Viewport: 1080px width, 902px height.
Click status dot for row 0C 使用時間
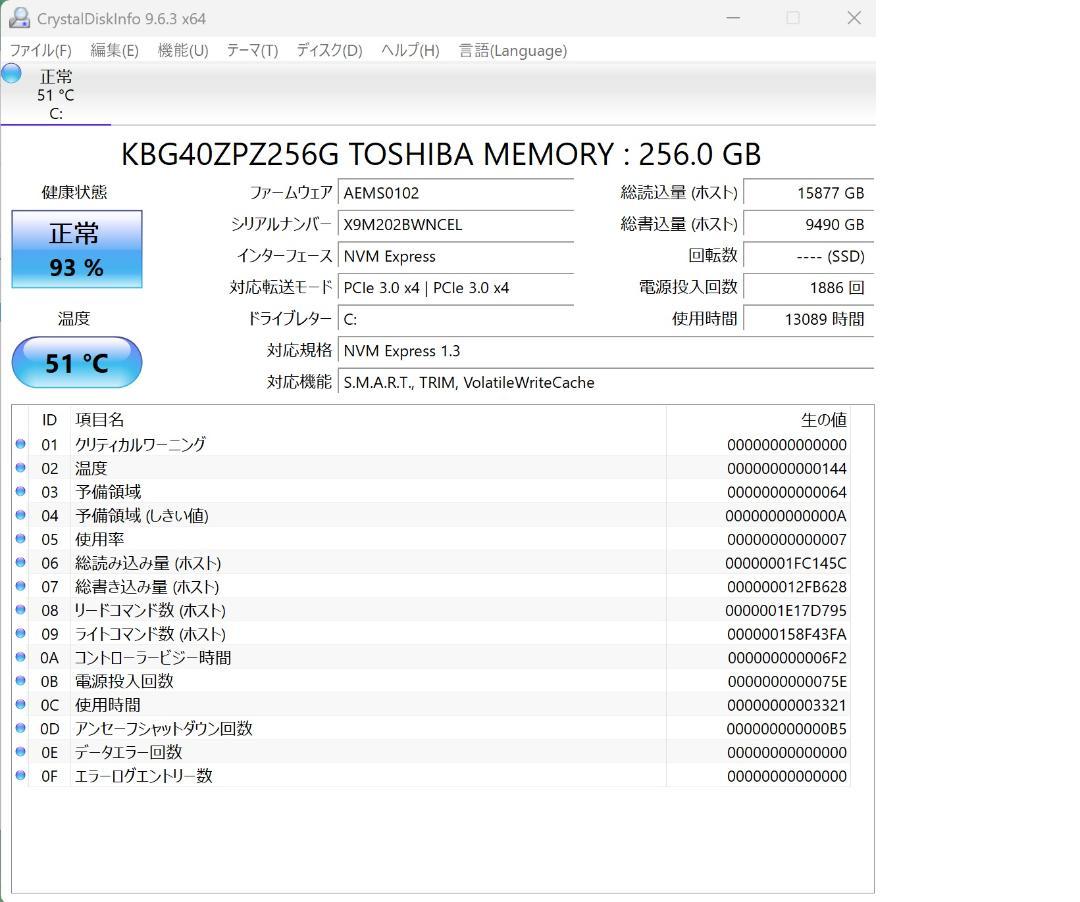click(x=21, y=704)
